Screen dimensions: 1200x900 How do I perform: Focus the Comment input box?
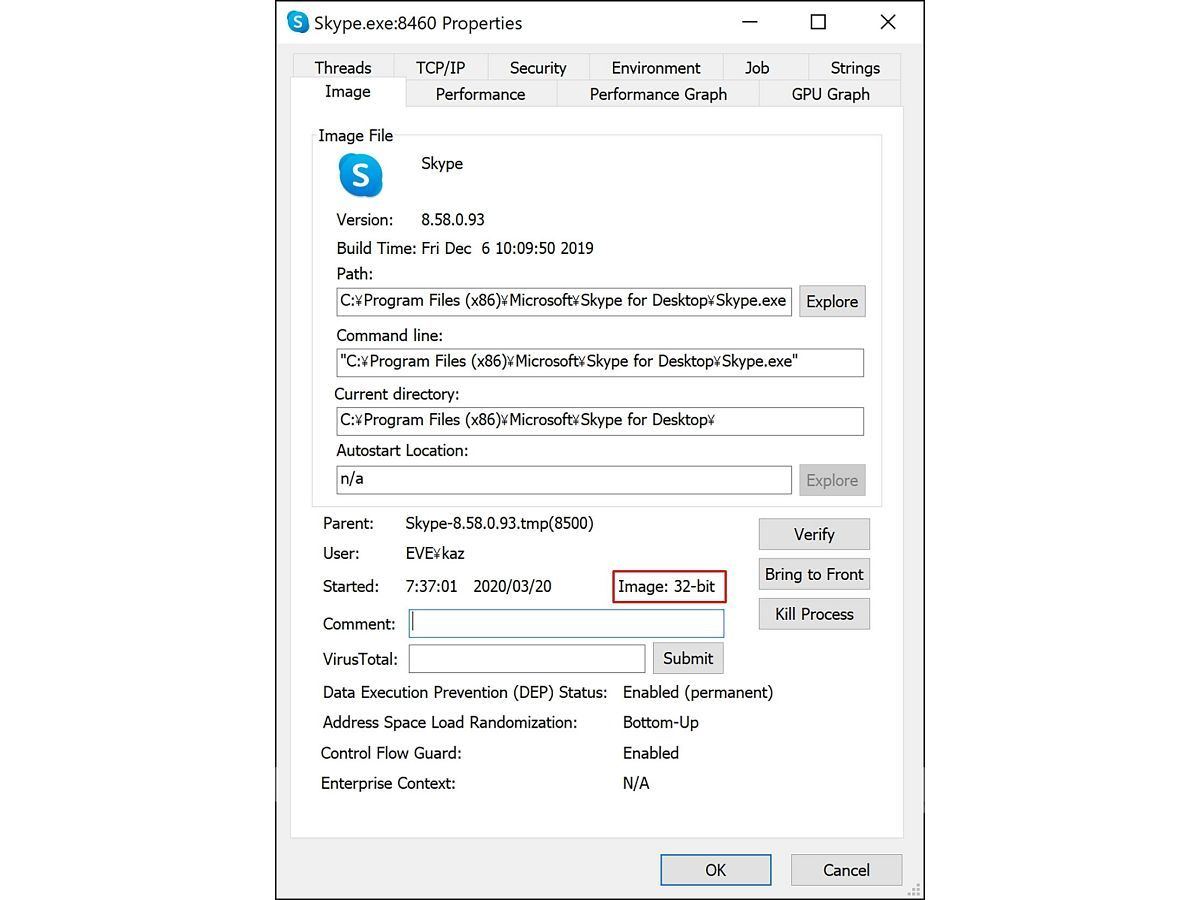(566, 624)
